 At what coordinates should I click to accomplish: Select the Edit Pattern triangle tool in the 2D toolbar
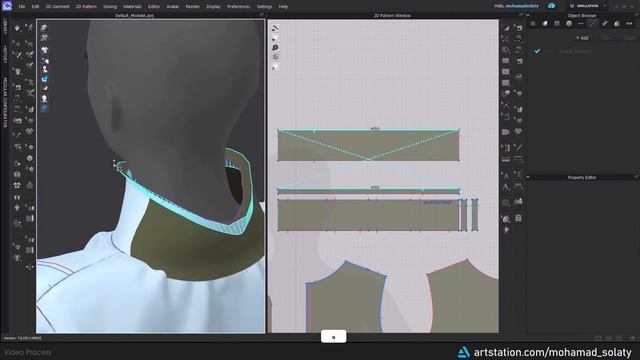point(506,28)
